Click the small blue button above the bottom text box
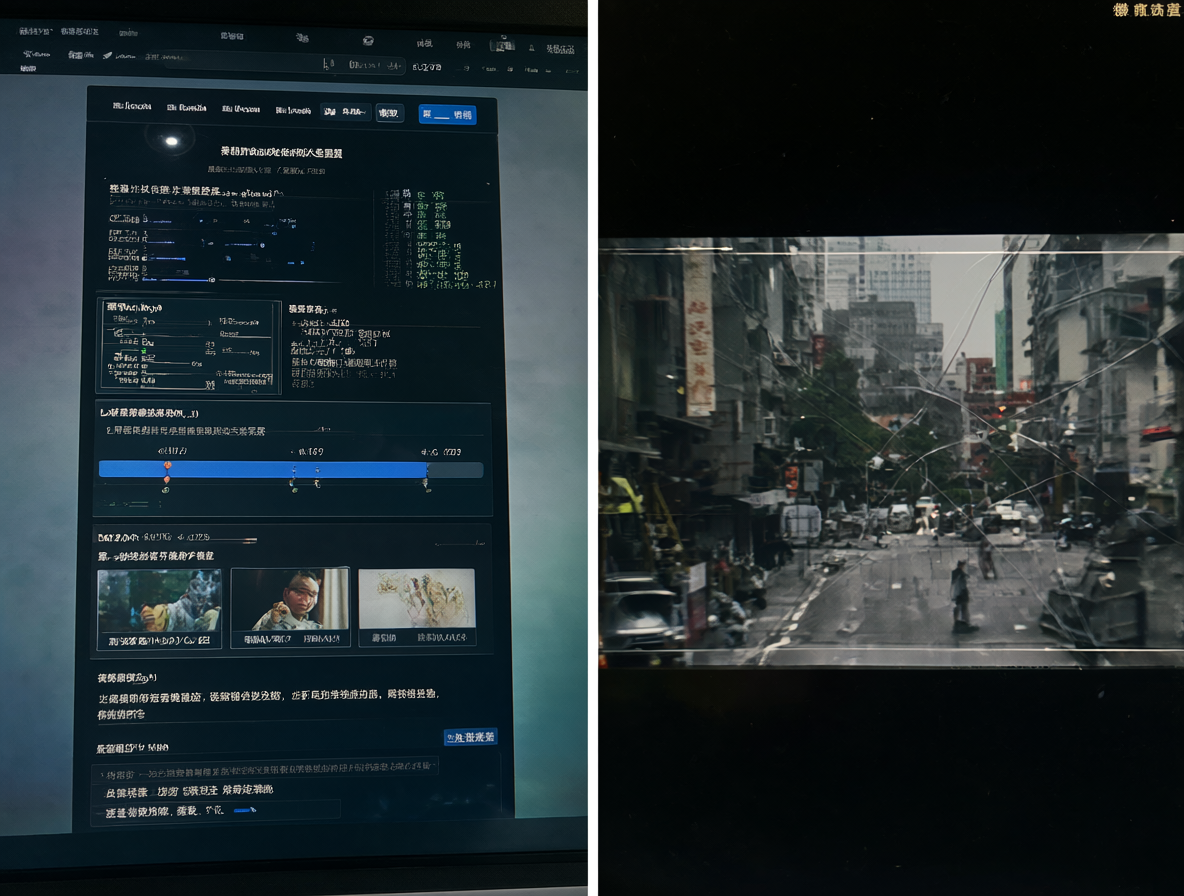This screenshot has height=896, width=1184. 470,737
